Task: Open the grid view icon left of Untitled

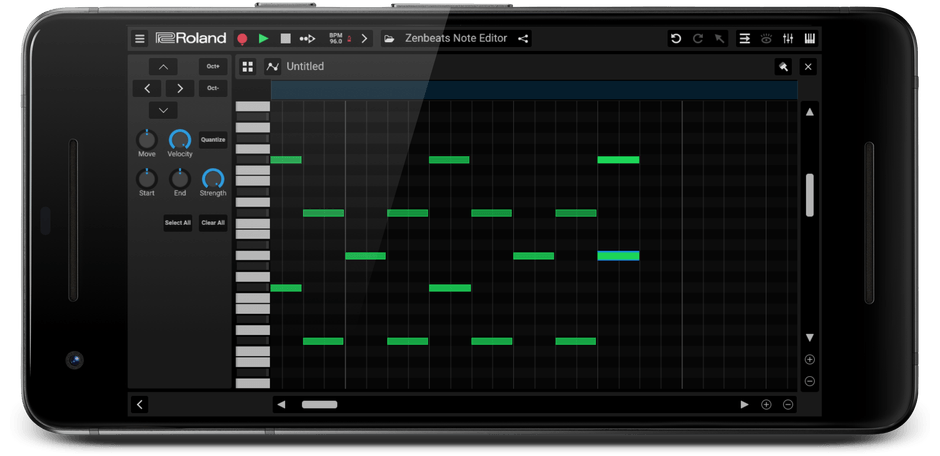Action: pos(248,67)
